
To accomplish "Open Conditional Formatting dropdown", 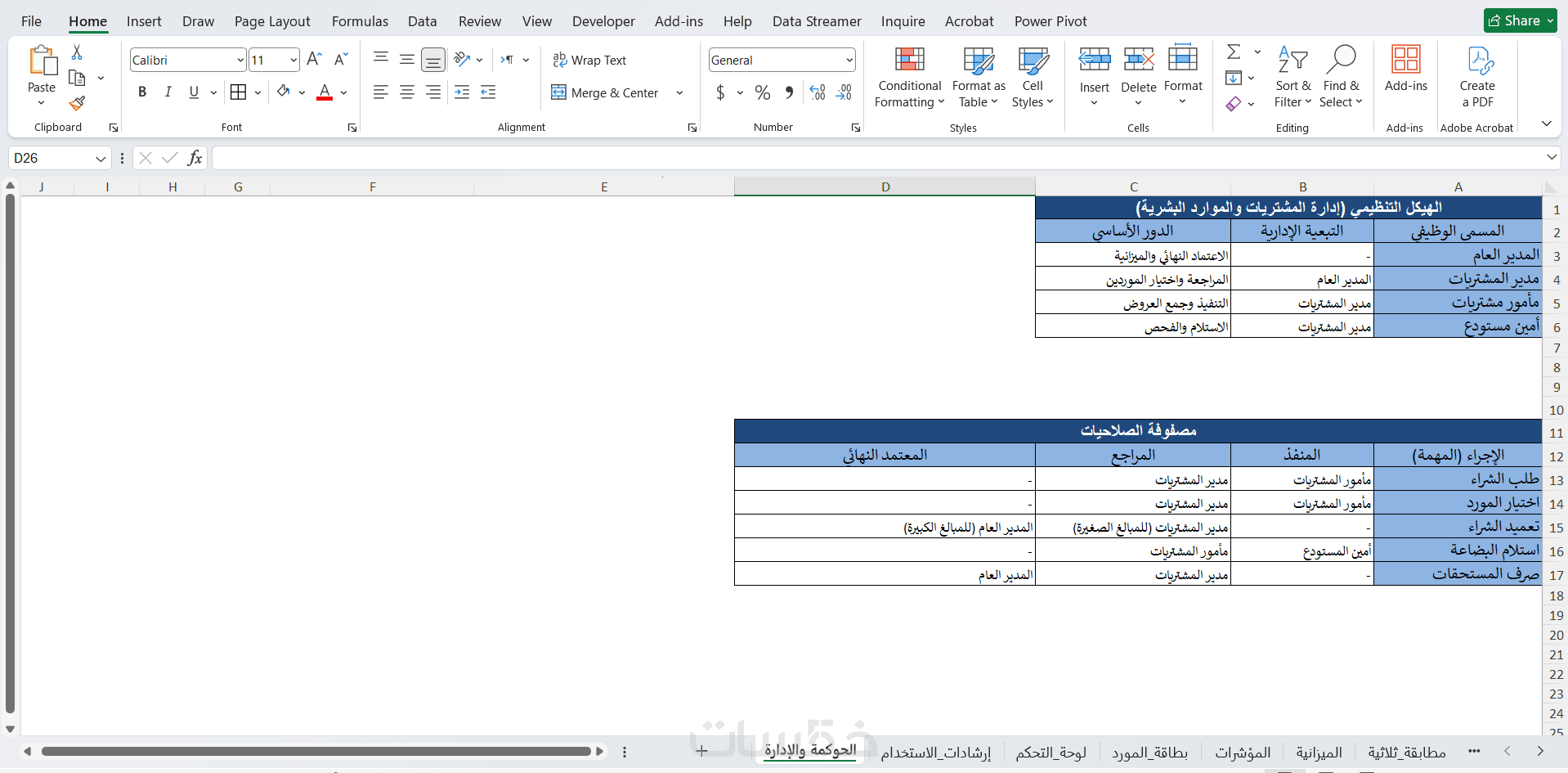I will pyautogui.click(x=909, y=77).
